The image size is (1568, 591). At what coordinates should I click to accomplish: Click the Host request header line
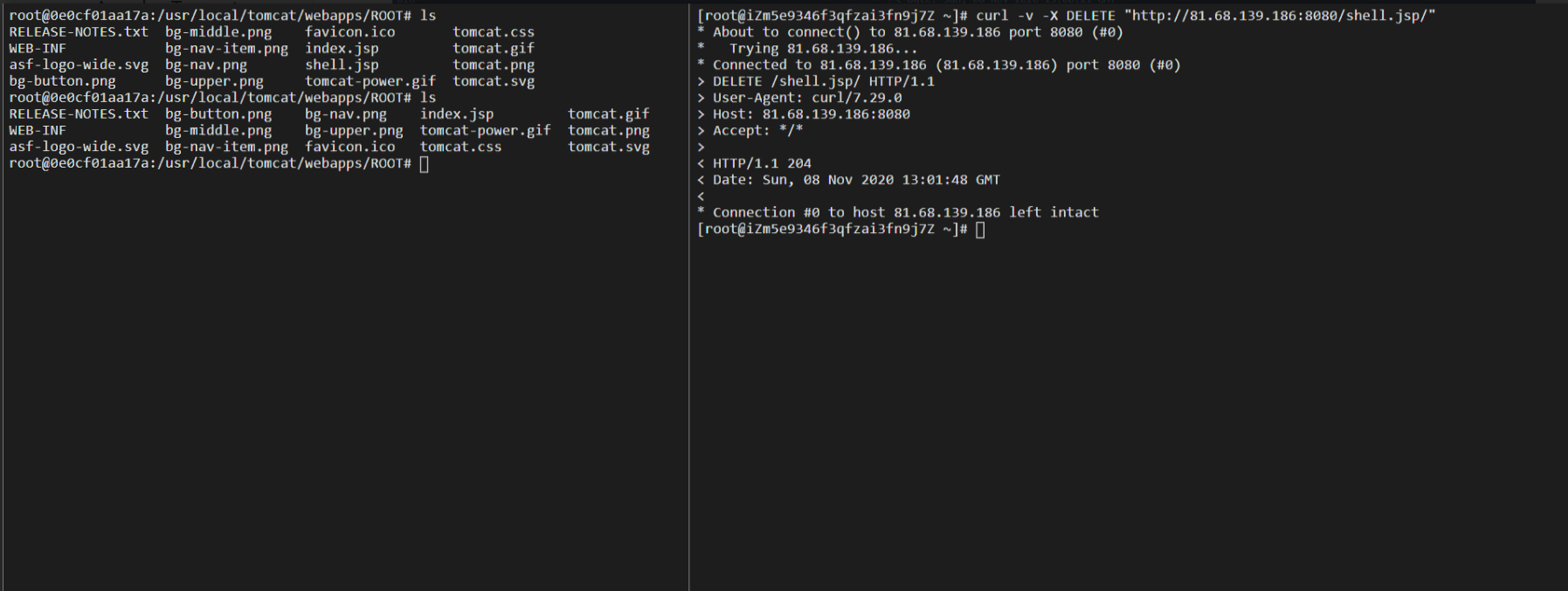click(x=812, y=114)
